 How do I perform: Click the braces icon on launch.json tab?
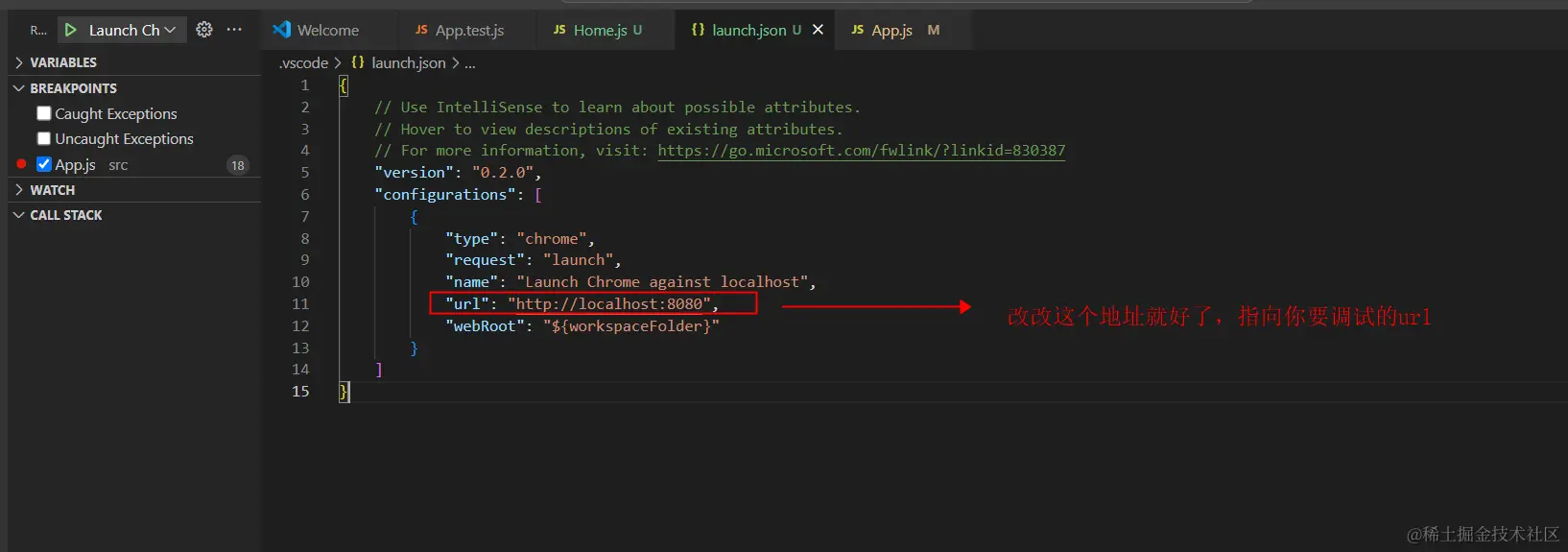tap(698, 30)
